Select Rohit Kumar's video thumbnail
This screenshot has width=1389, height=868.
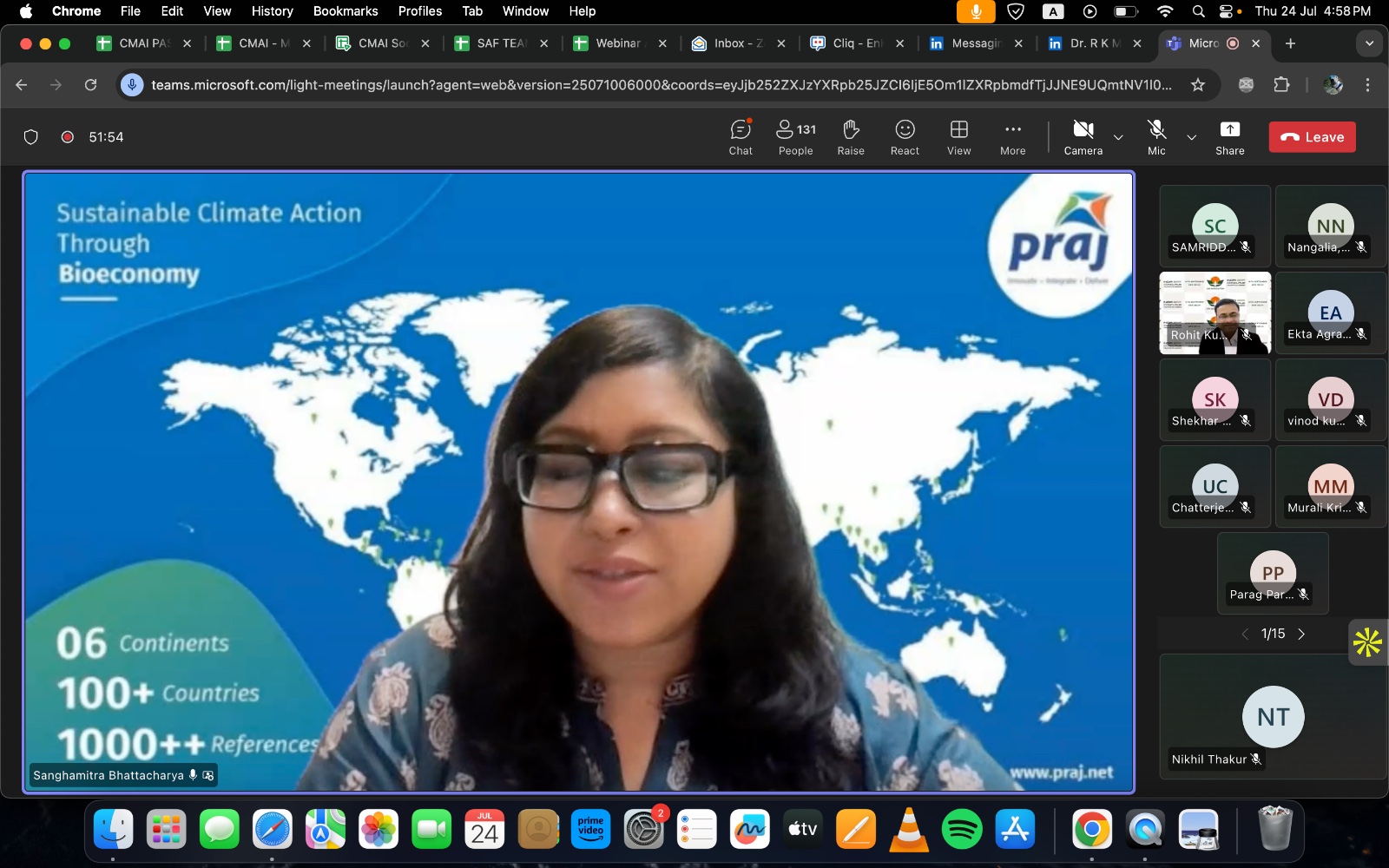(x=1215, y=313)
